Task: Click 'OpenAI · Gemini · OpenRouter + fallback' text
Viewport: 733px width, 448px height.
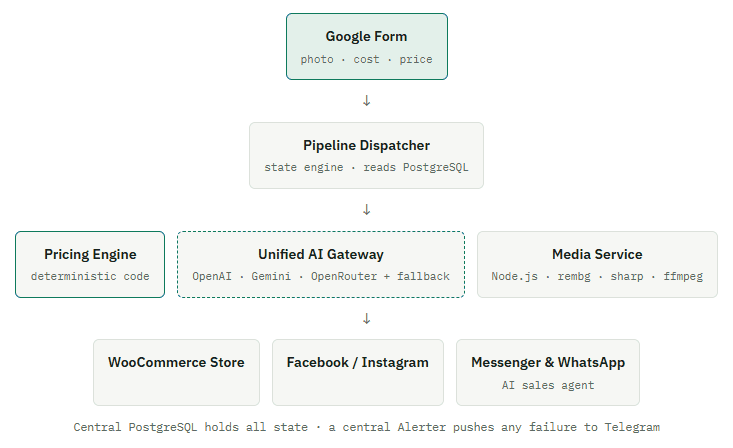Action: click(321, 276)
